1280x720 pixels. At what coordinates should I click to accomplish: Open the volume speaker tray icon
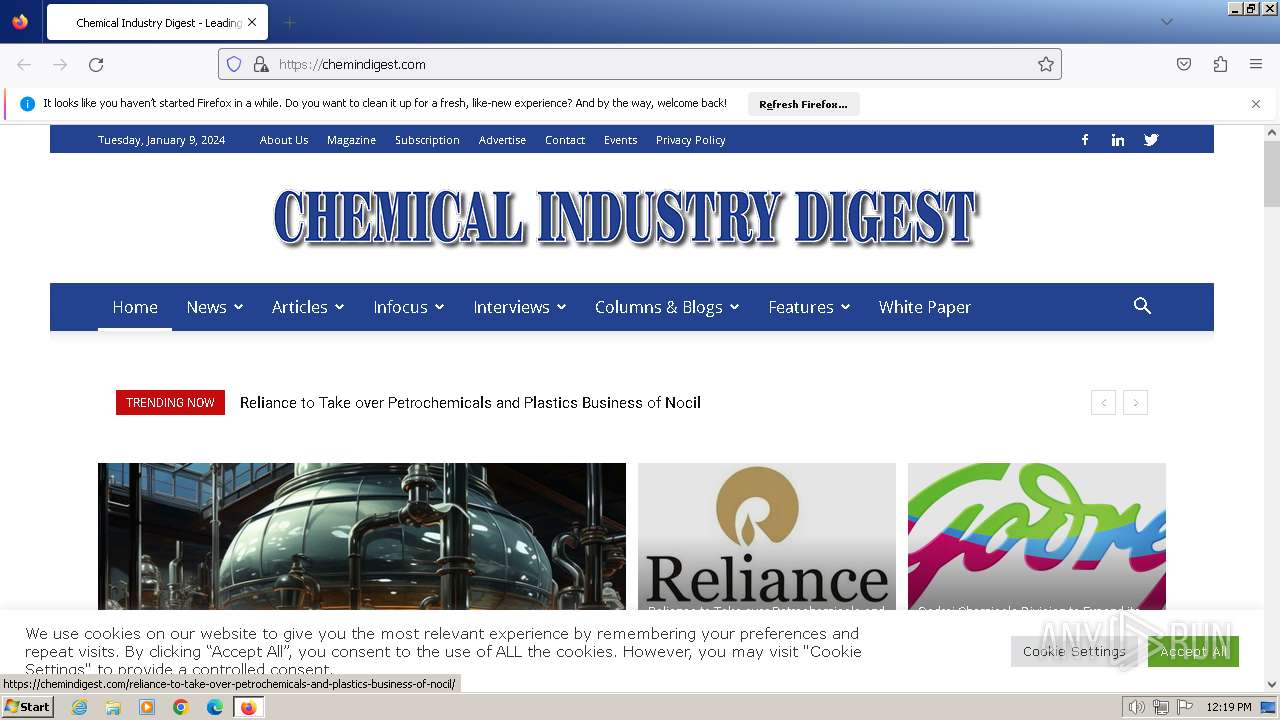(x=1136, y=707)
